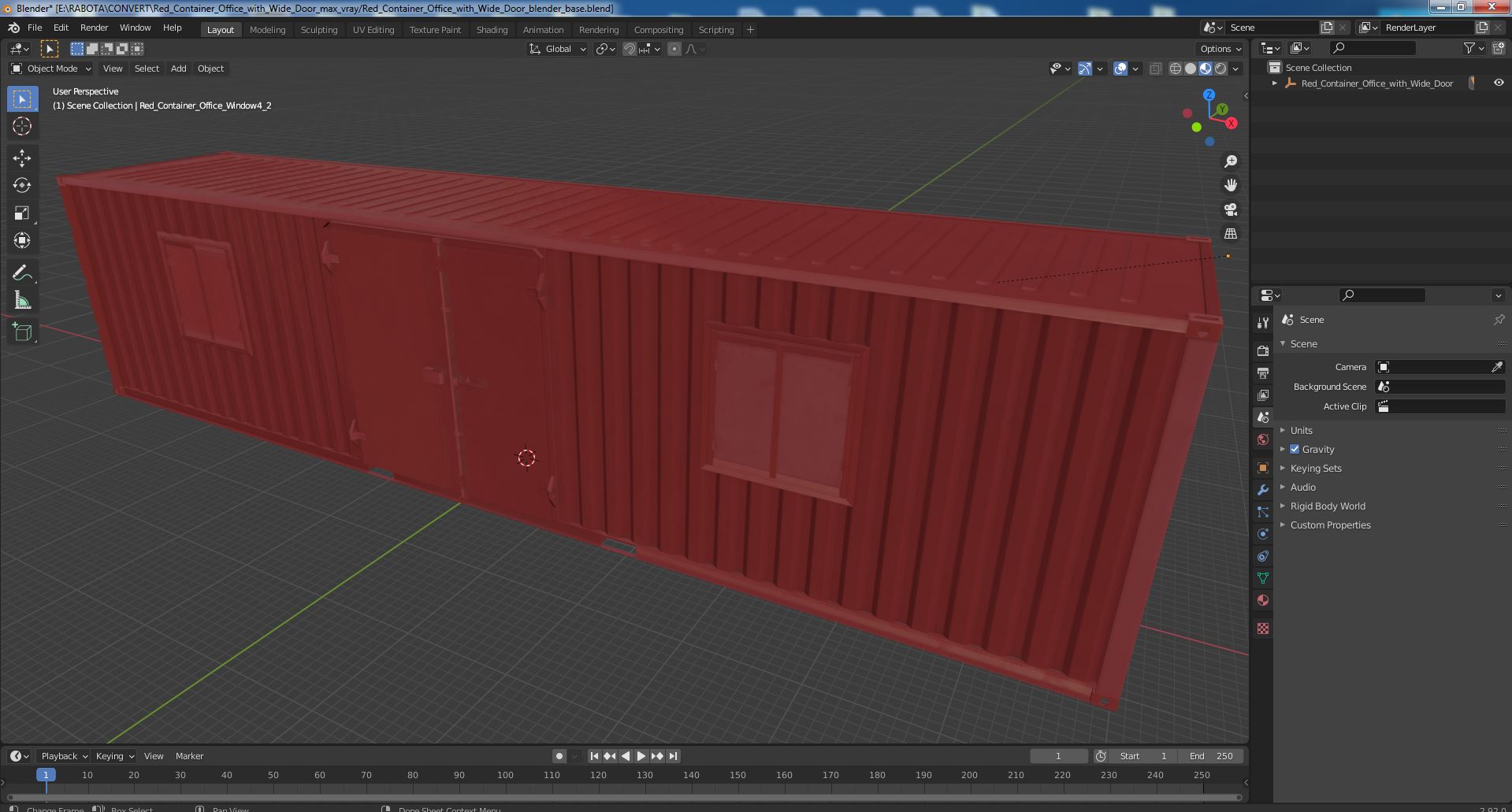1512x812 pixels.
Task: Select the Transform tool
Action: (22, 240)
